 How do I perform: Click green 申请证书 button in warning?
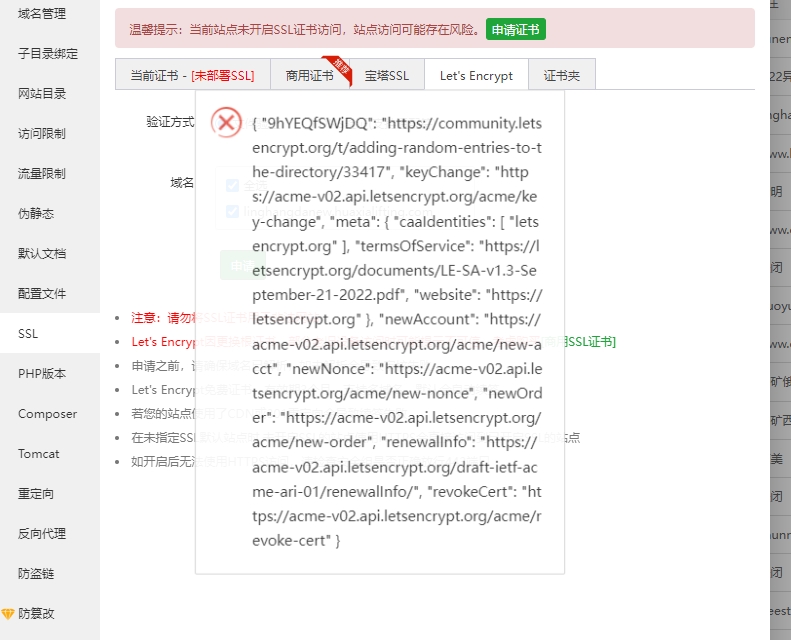point(516,30)
